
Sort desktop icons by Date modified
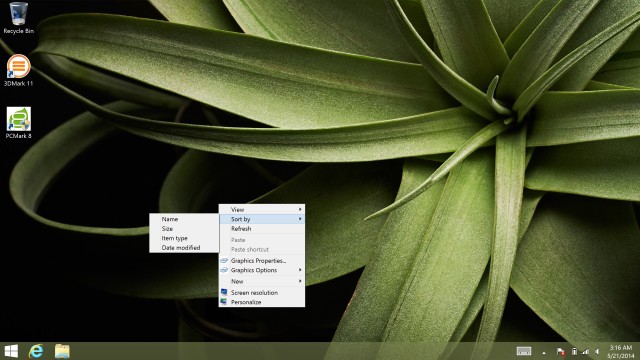click(184, 248)
